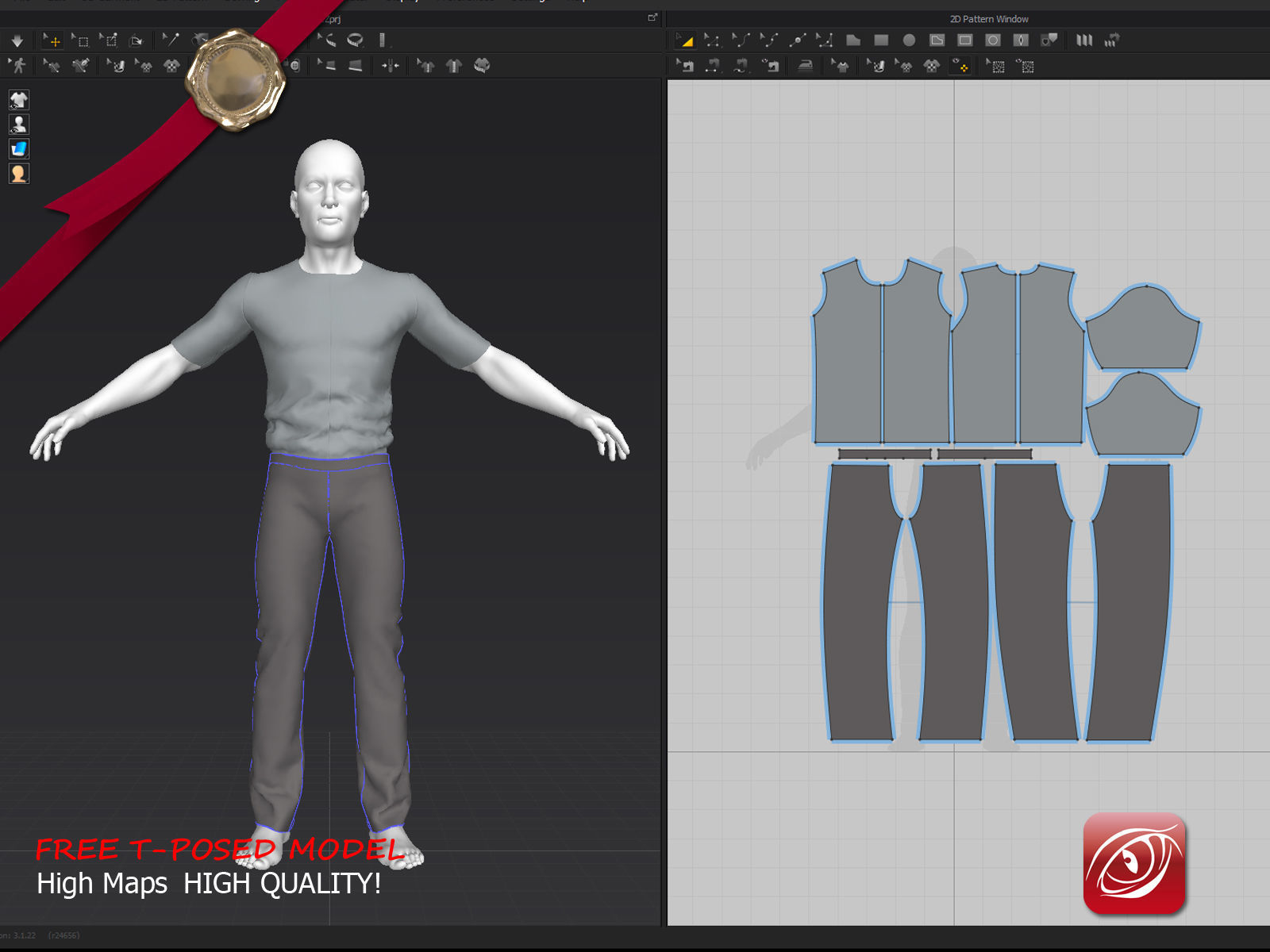Select the 3D transform texture tool
Viewport: 1270px width, 952px height.
(143, 65)
